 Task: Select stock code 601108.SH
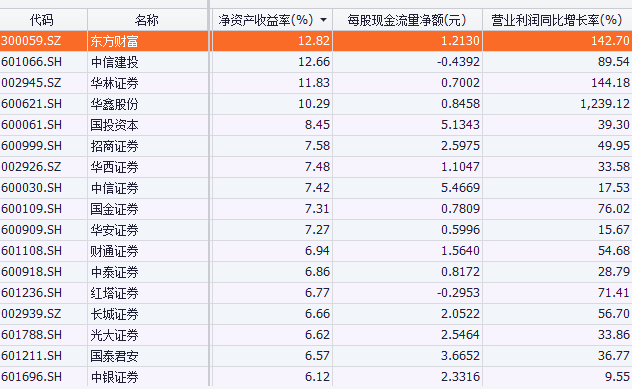click(x=31, y=250)
